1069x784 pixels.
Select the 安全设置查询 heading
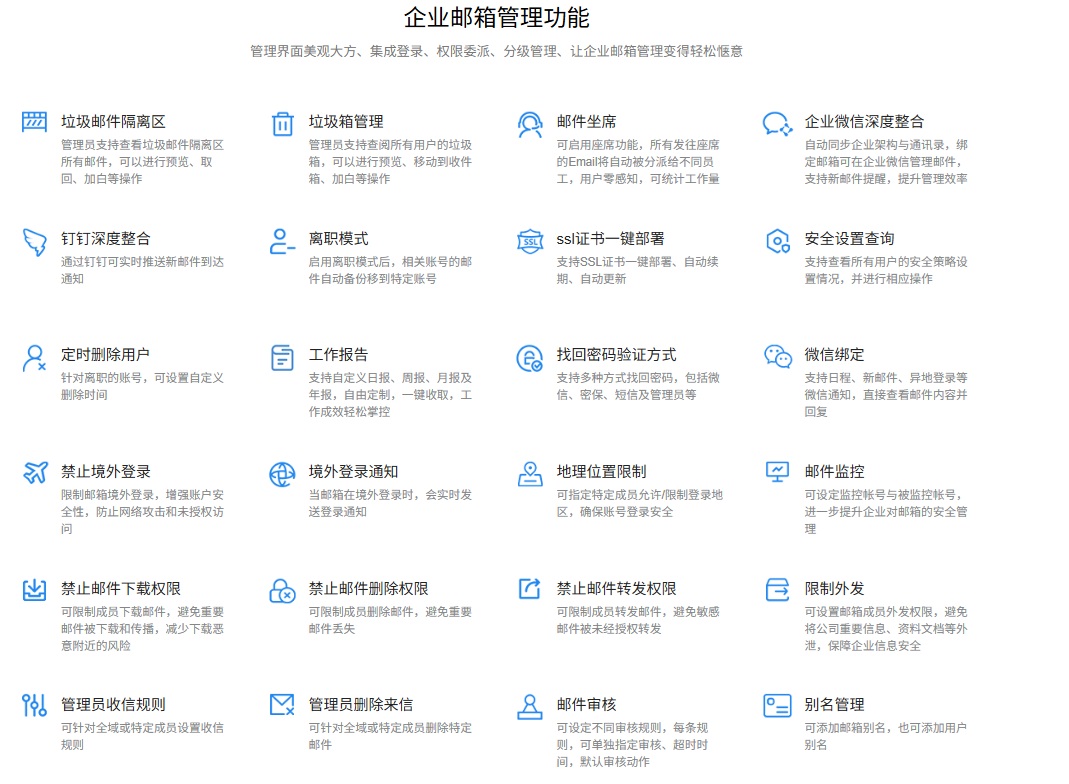pyautogui.click(x=849, y=239)
